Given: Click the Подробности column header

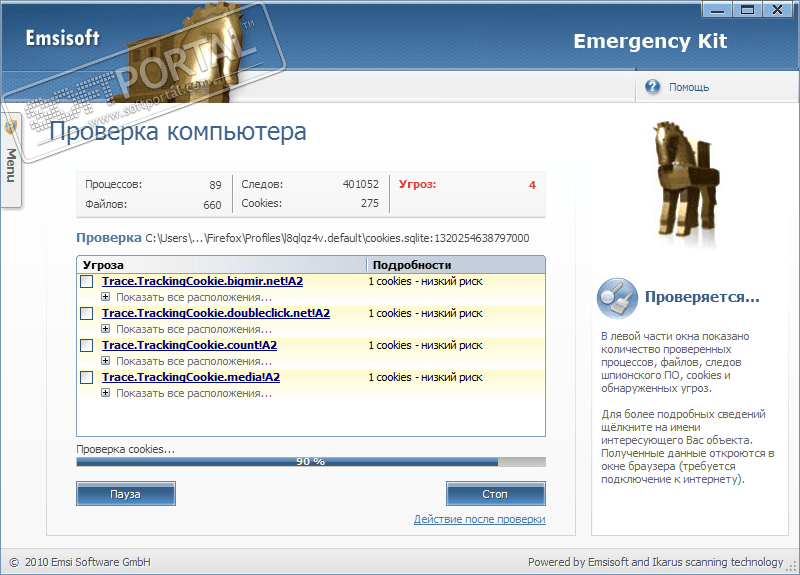Looking at the screenshot, I should [456, 265].
